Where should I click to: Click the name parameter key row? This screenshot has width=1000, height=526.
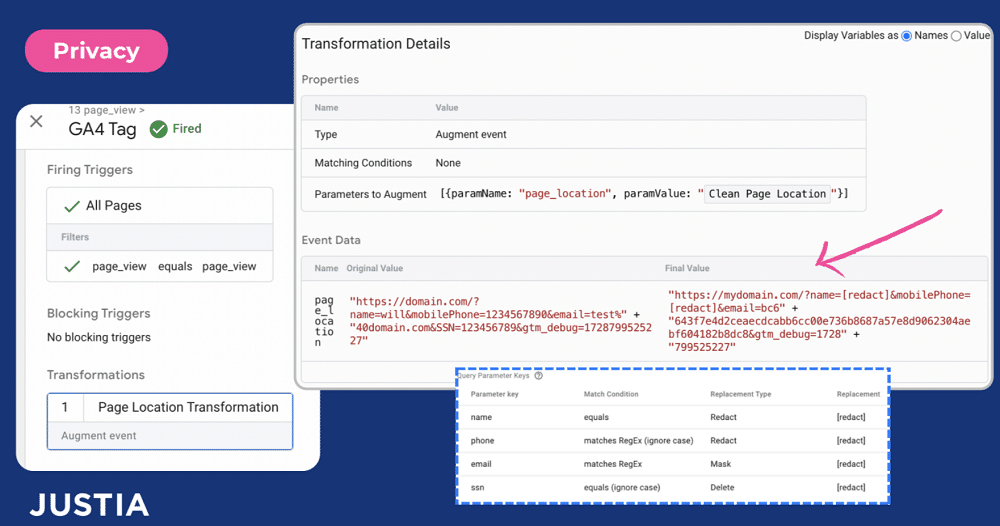pyautogui.click(x=673, y=417)
